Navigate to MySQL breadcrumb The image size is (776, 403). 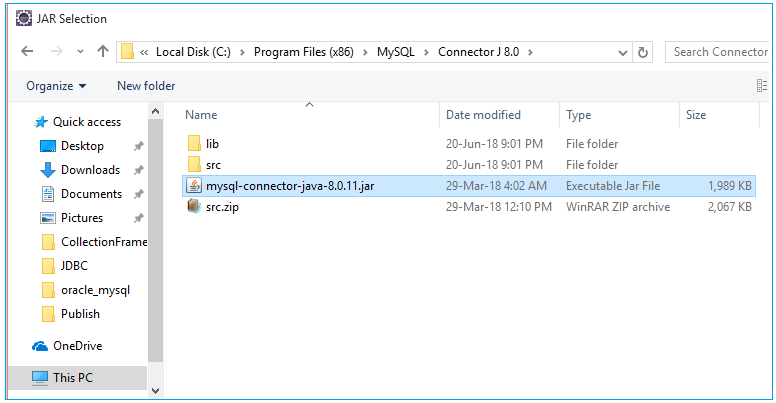pos(395,52)
